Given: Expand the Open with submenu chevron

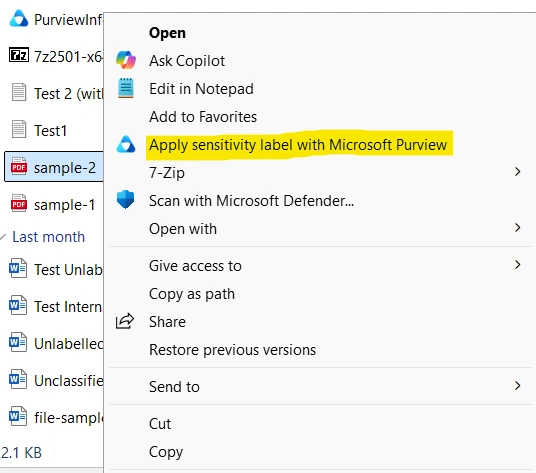Looking at the screenshot, I should tap(518, 228).
